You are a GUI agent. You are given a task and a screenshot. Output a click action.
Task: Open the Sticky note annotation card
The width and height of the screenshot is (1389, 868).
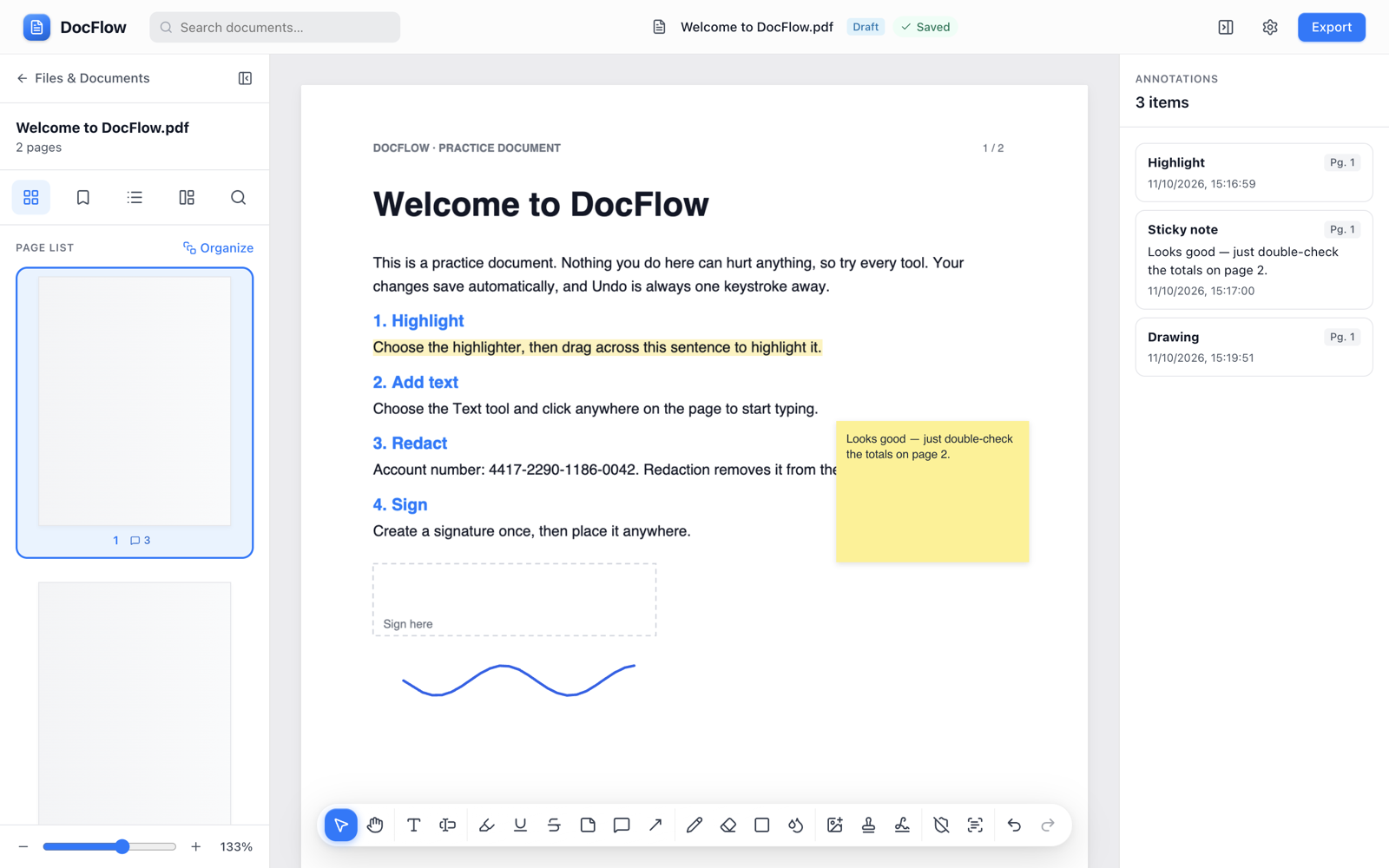click(1254, 260)
